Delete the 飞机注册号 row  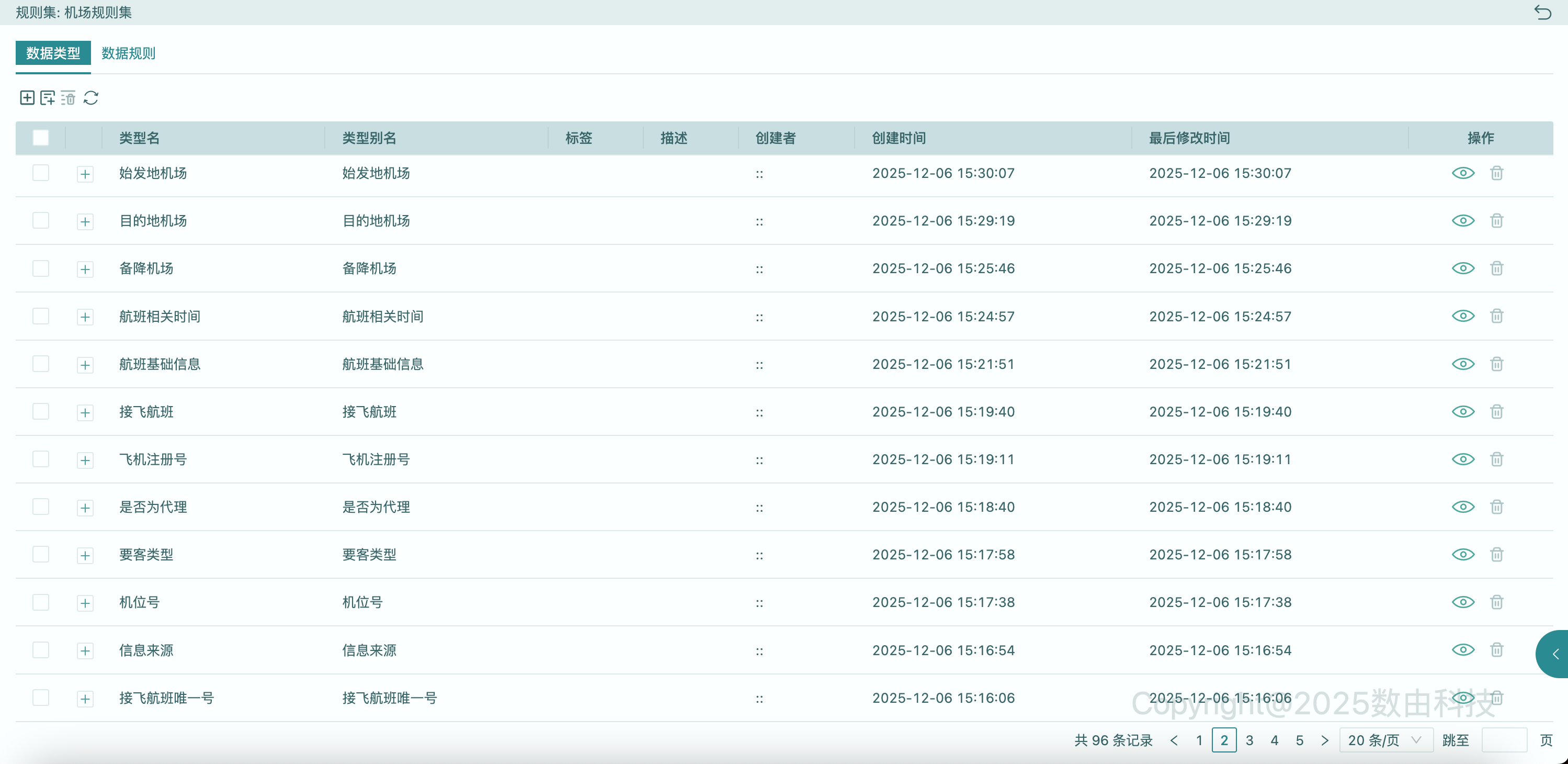point(1497,459)
